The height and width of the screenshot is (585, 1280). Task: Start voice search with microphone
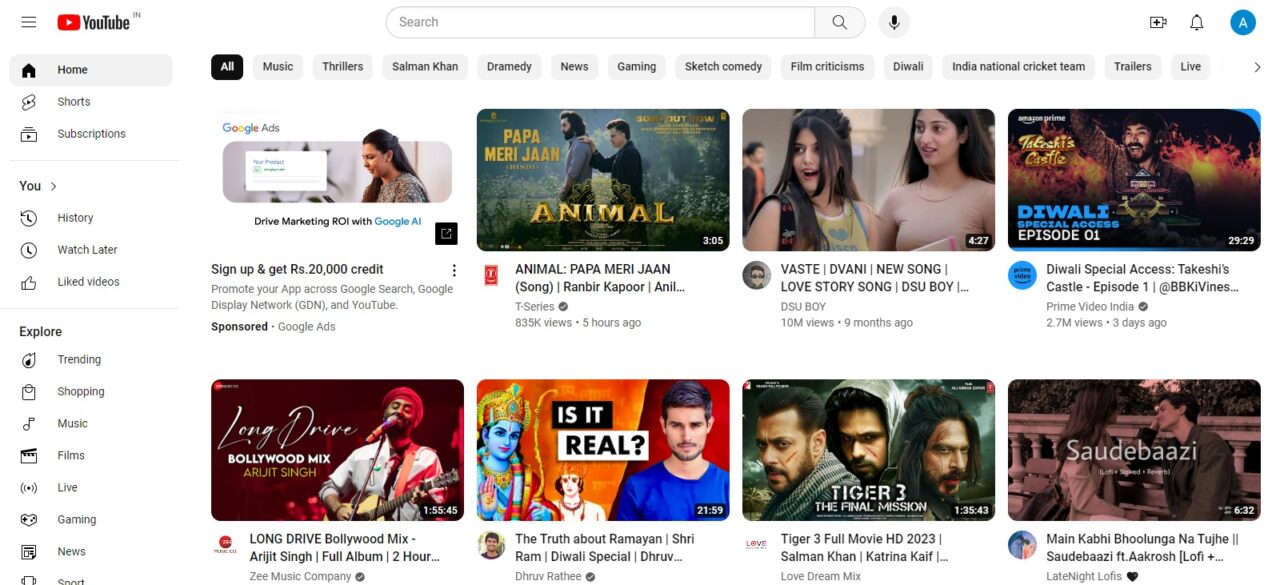point(894,22)
